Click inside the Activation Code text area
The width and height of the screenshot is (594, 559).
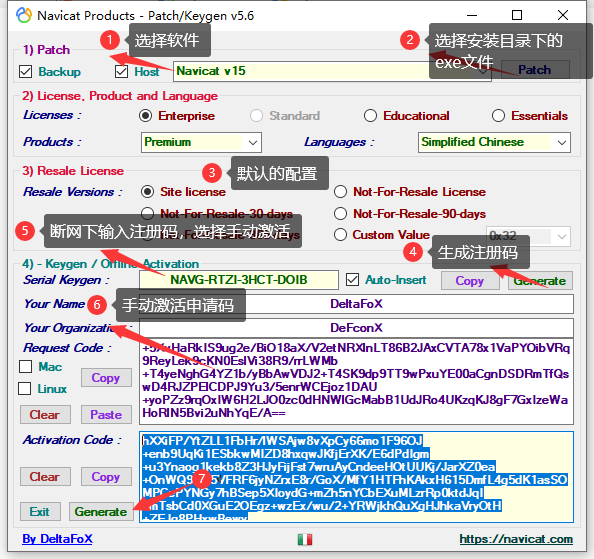tap(356, 477)
